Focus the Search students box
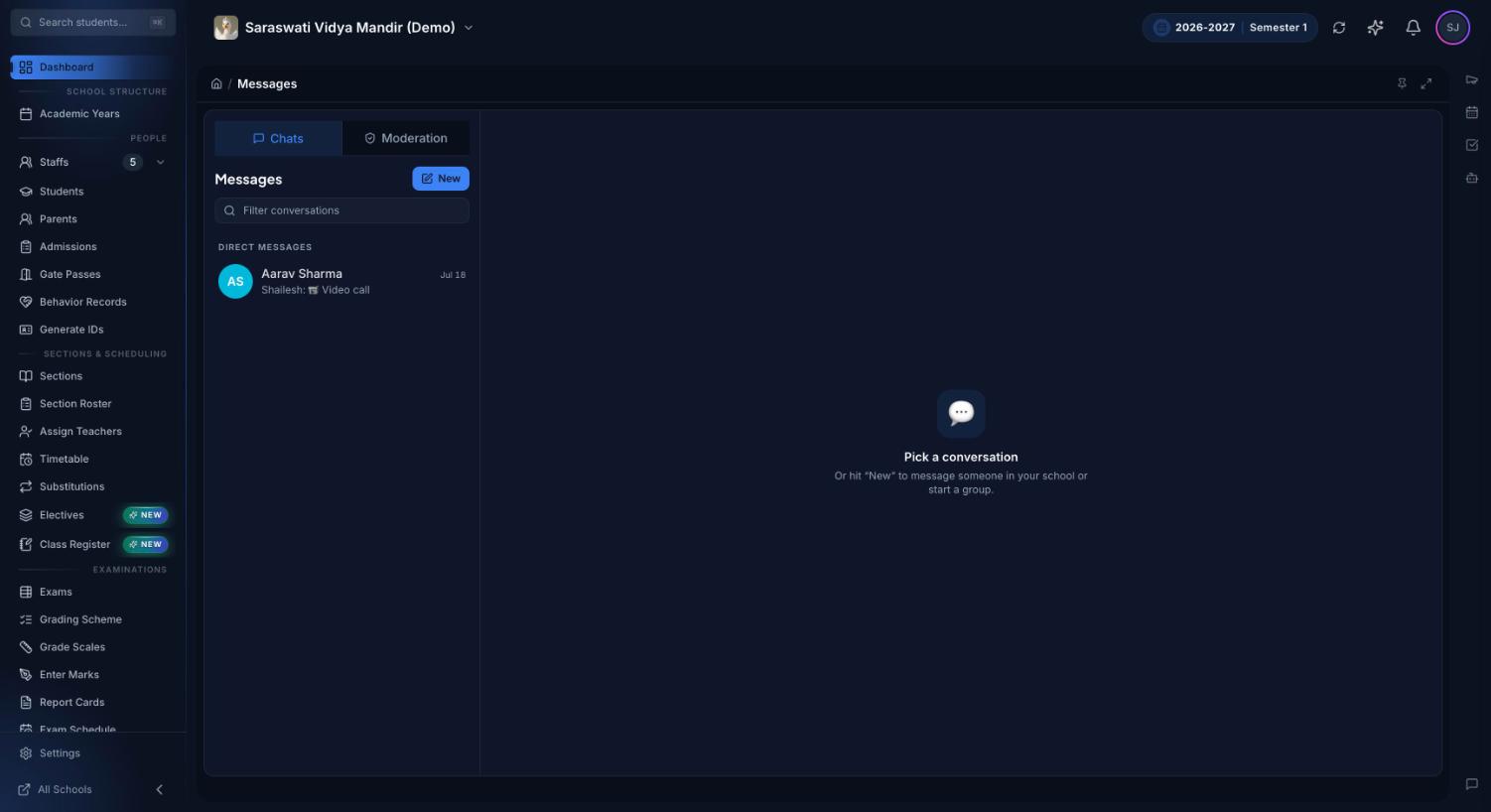 click(93, 22)
